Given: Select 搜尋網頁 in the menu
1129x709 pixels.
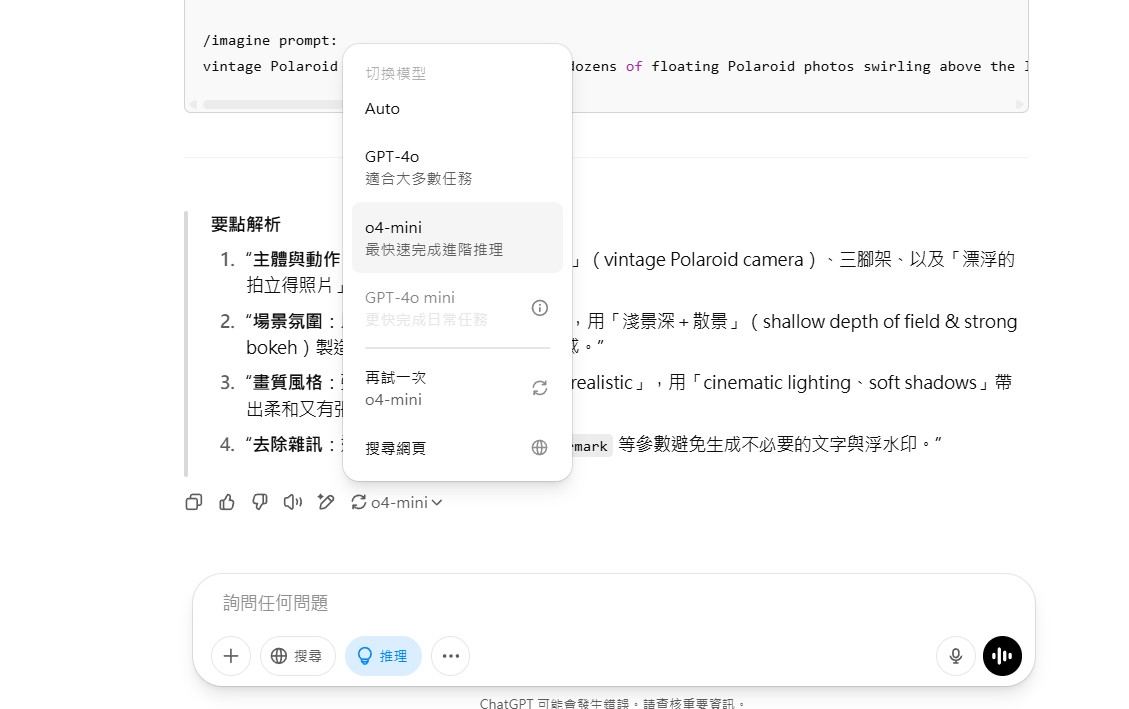Looking at the screenshot, I should click(x=457, y=448).
